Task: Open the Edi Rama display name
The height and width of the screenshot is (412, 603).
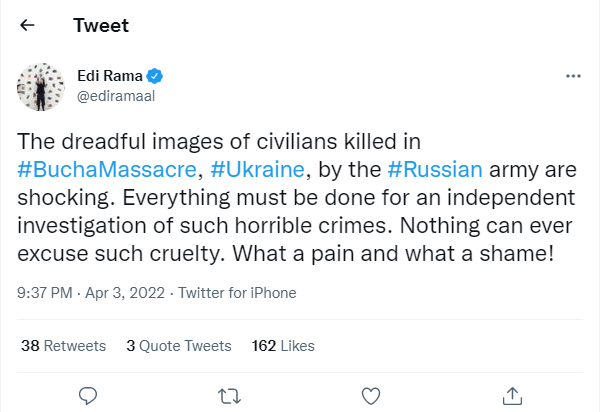Action: 109,74
